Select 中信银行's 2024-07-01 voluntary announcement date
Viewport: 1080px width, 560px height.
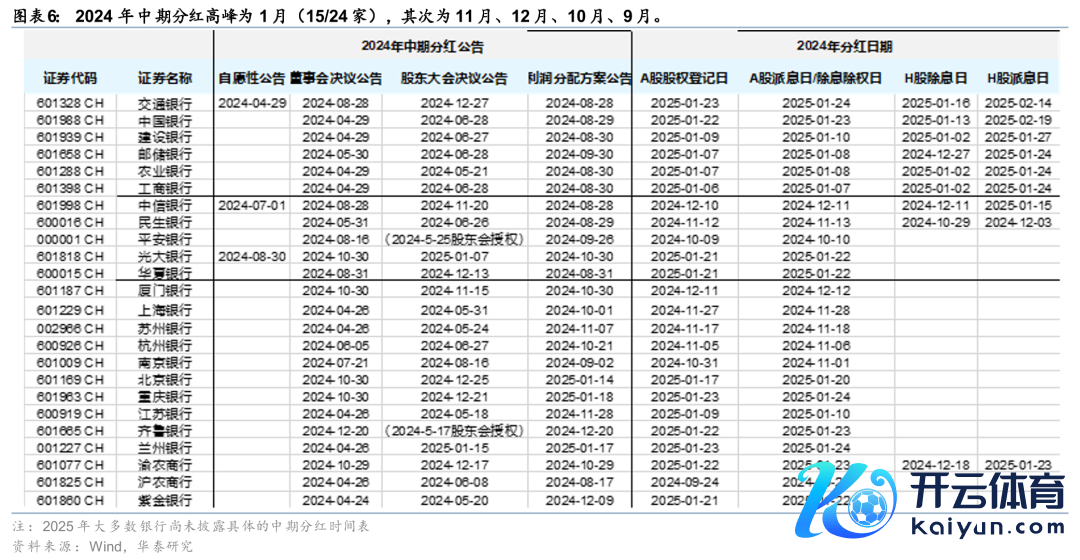click(x=252, y=204)
